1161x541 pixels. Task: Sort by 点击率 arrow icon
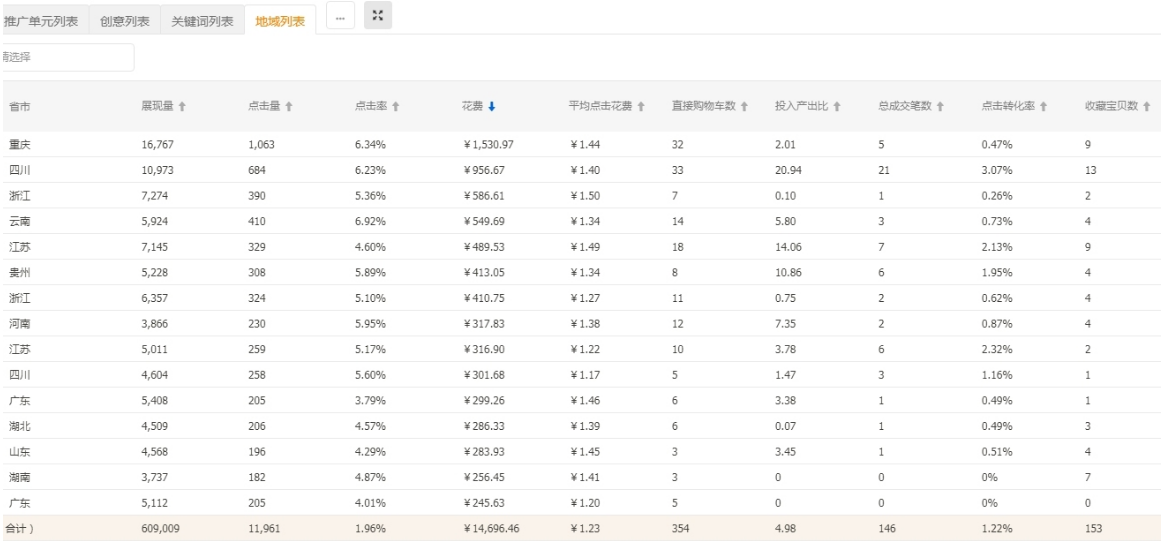click(x=395, y=107)
